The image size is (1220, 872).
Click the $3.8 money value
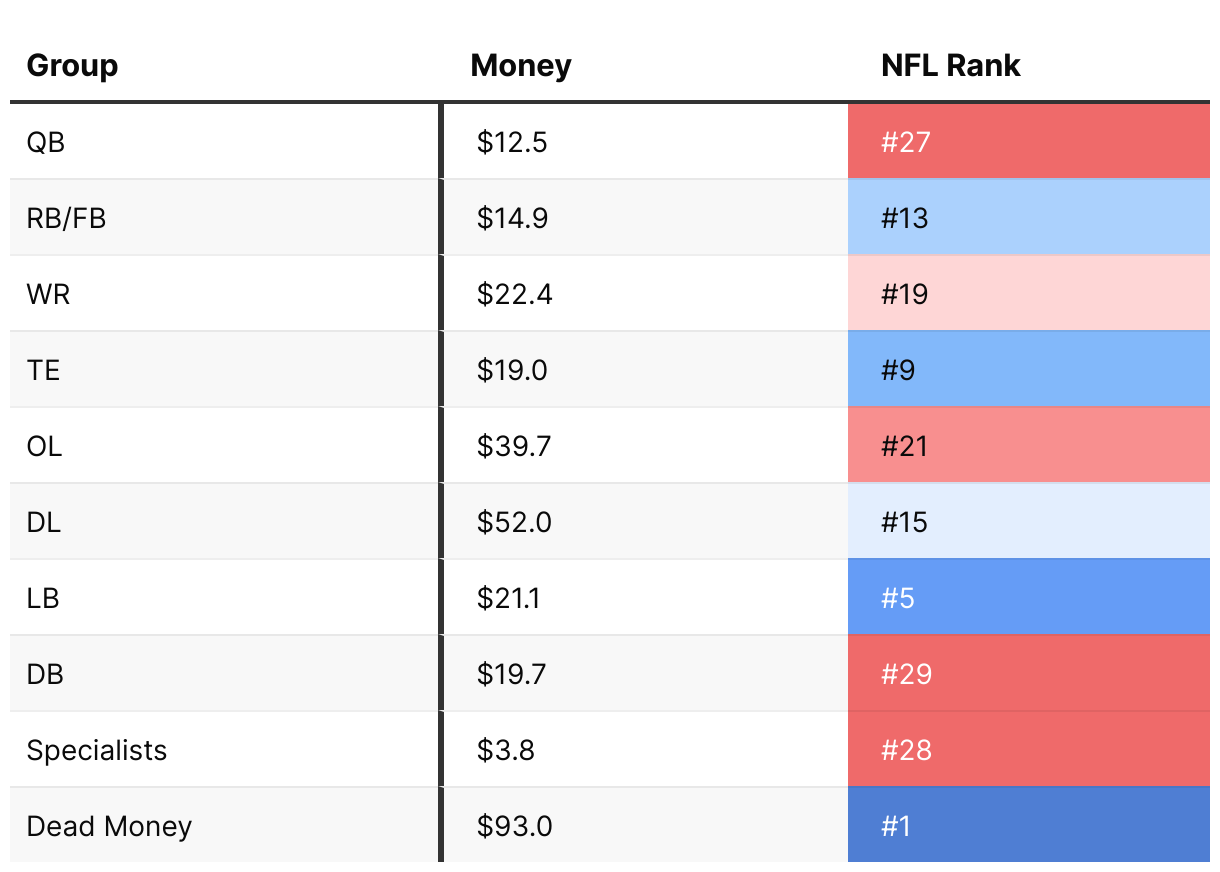pyautogui.click(x=505, y=750)
